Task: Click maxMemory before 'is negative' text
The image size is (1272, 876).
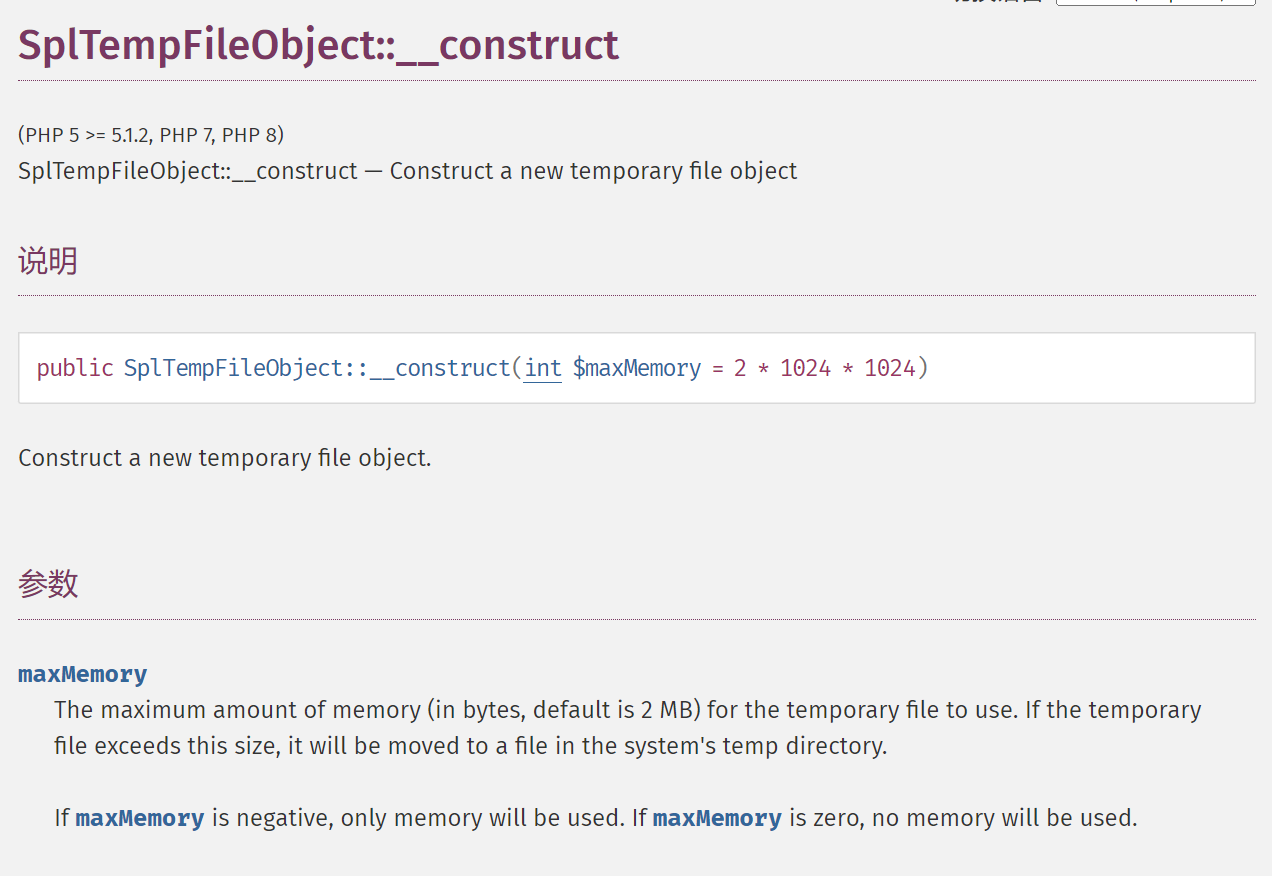Action: pyautogui.click(x=140, y=818)
